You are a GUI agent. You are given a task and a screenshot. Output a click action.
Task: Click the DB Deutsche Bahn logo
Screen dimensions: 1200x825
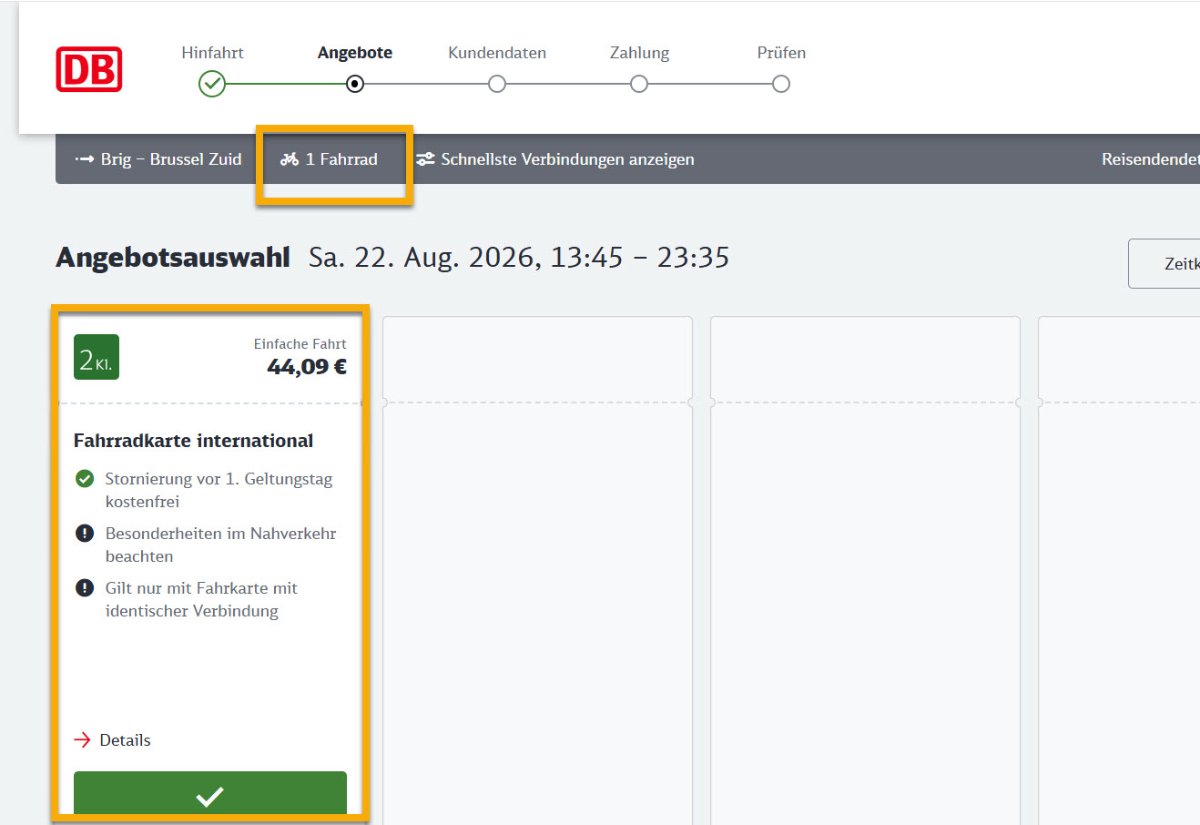pos(89,69)
